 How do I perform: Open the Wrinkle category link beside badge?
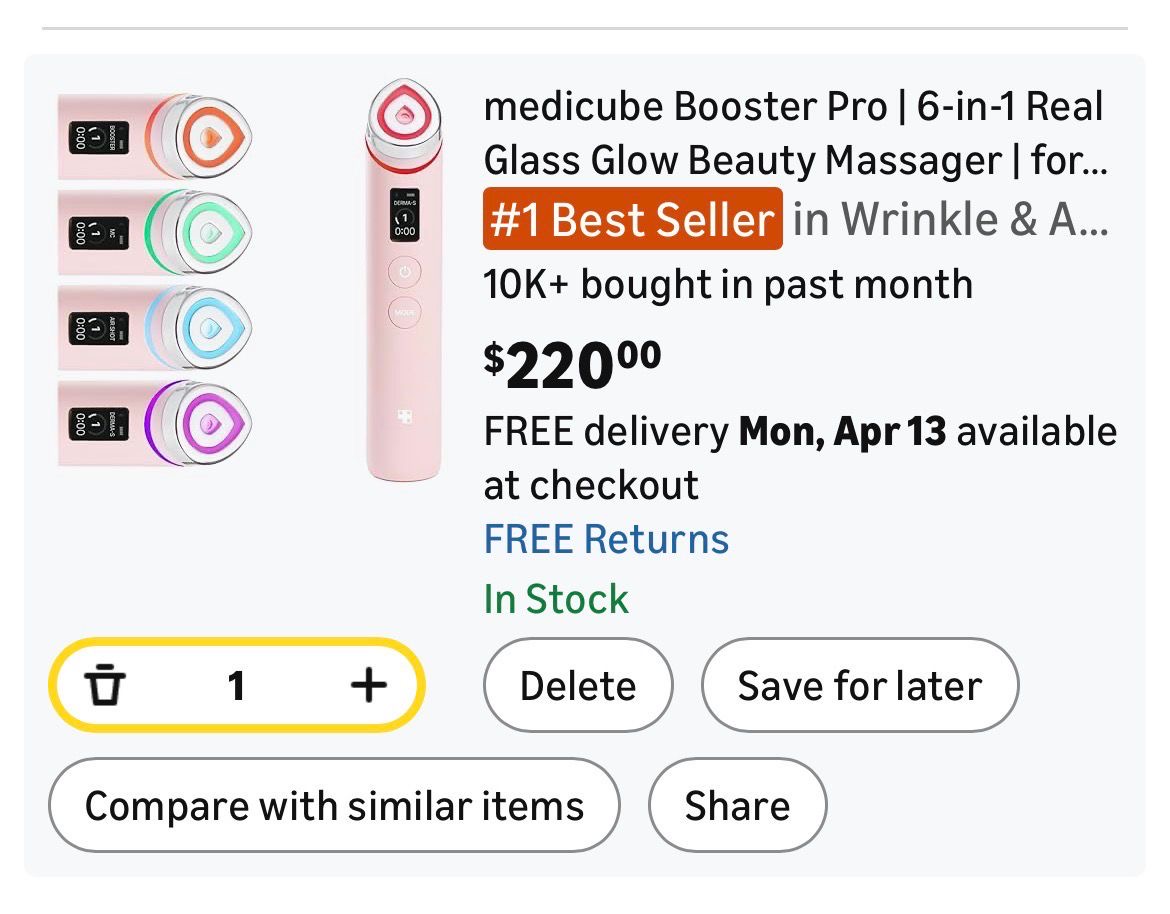(949, 219)
